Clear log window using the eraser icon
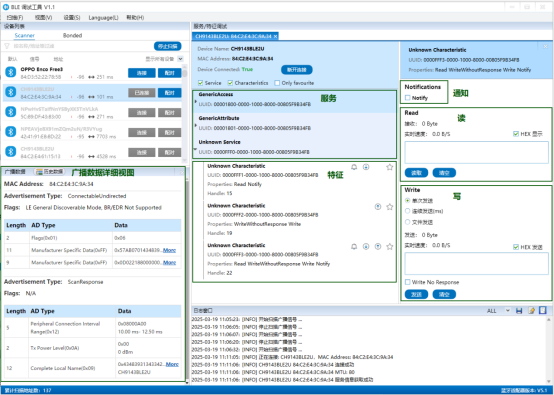Image resolution: width=554 pixels, height=395 pixels. (x=531, y=311)
